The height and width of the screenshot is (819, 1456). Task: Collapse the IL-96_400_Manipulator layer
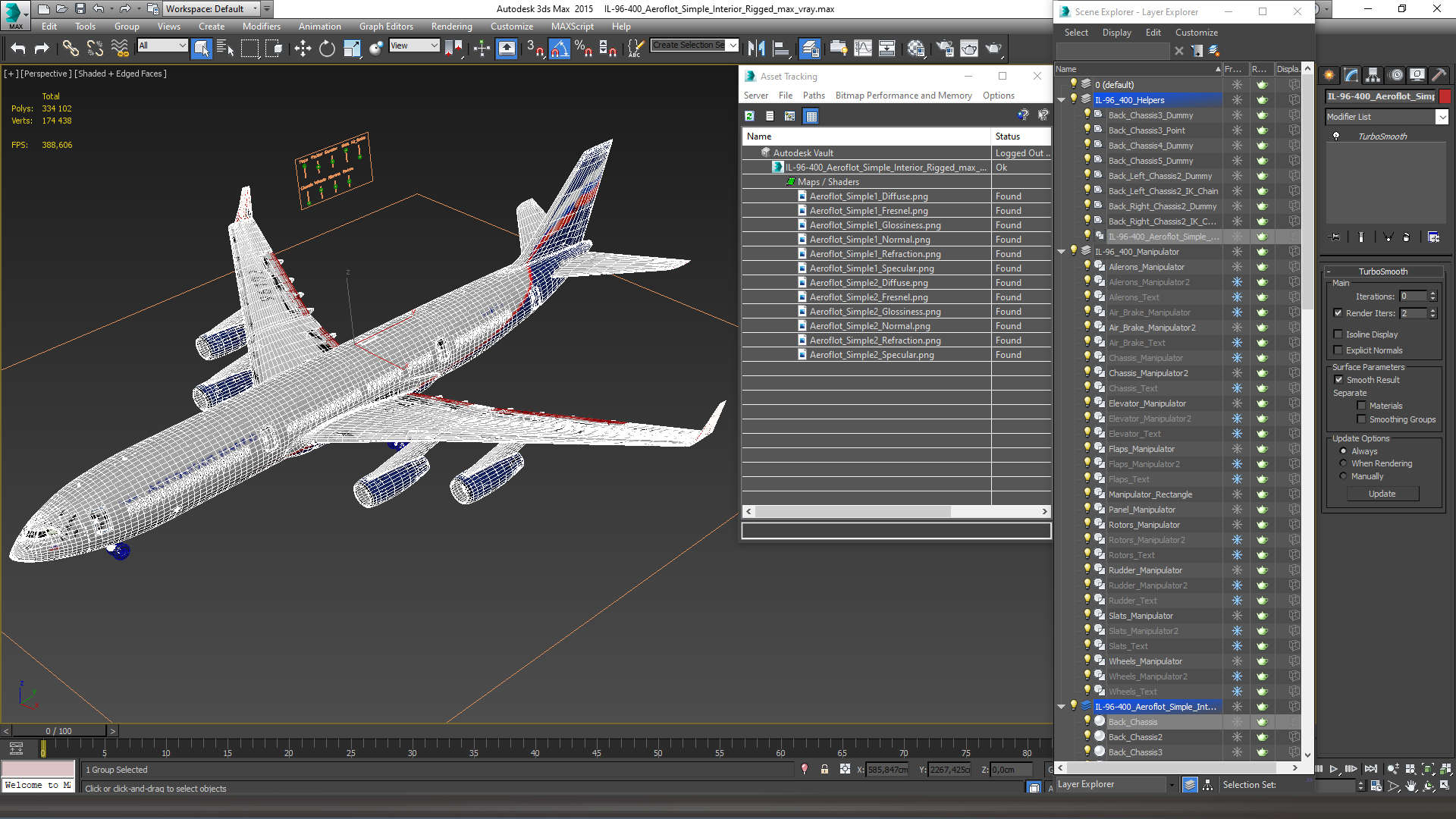[1062, 252]
